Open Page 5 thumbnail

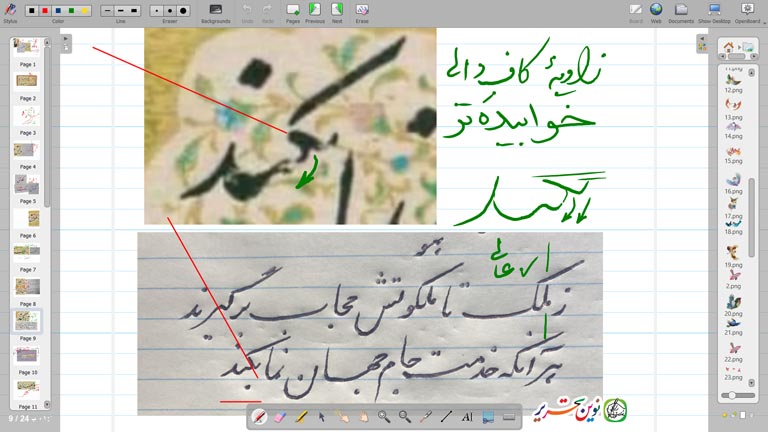(28, 185)
